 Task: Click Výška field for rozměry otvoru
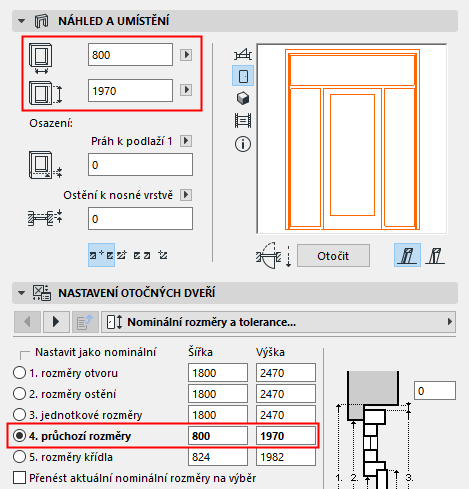coord(286,373)
